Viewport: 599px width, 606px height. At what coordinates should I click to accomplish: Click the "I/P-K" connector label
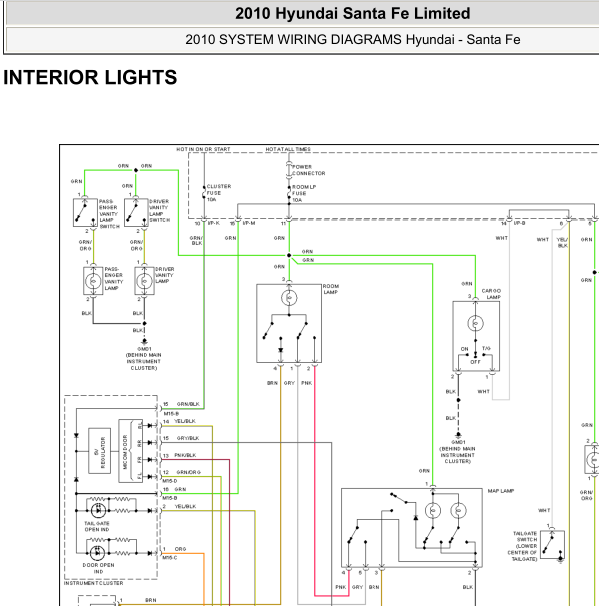click(x=214, y=223)
